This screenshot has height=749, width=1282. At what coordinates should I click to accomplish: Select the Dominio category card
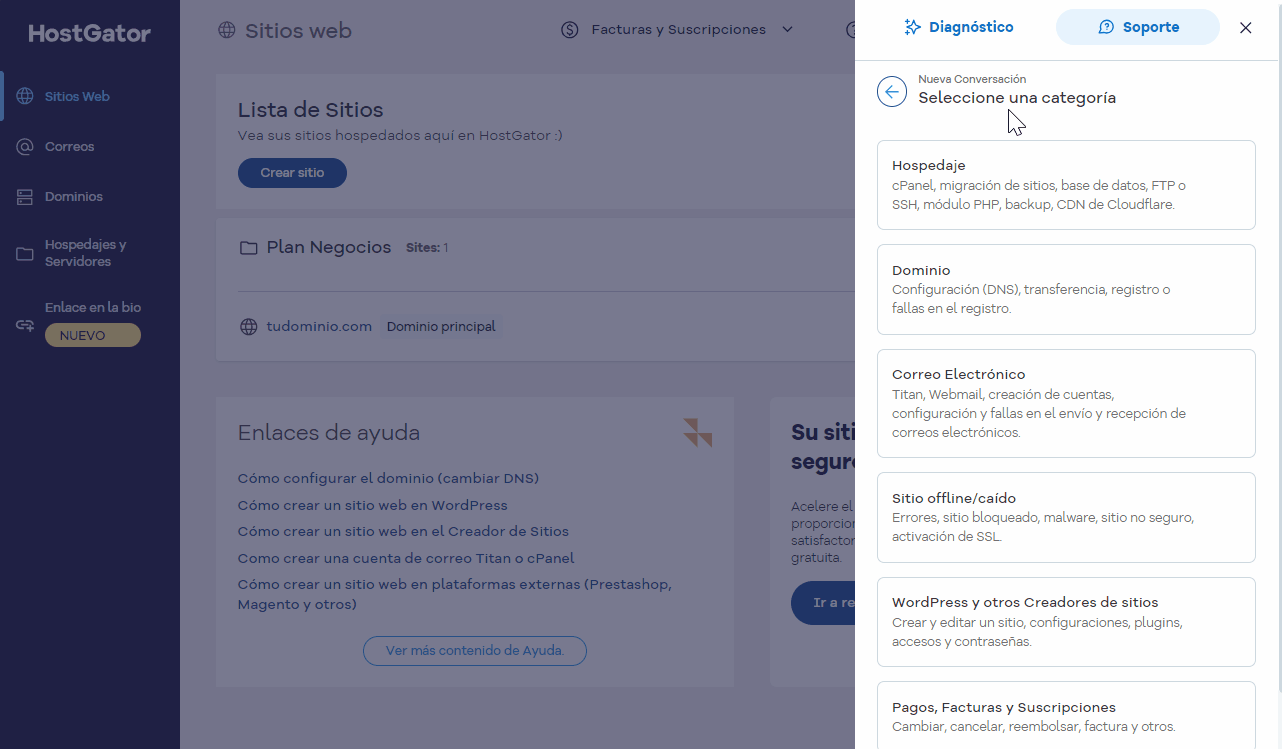coord(1066,290)
